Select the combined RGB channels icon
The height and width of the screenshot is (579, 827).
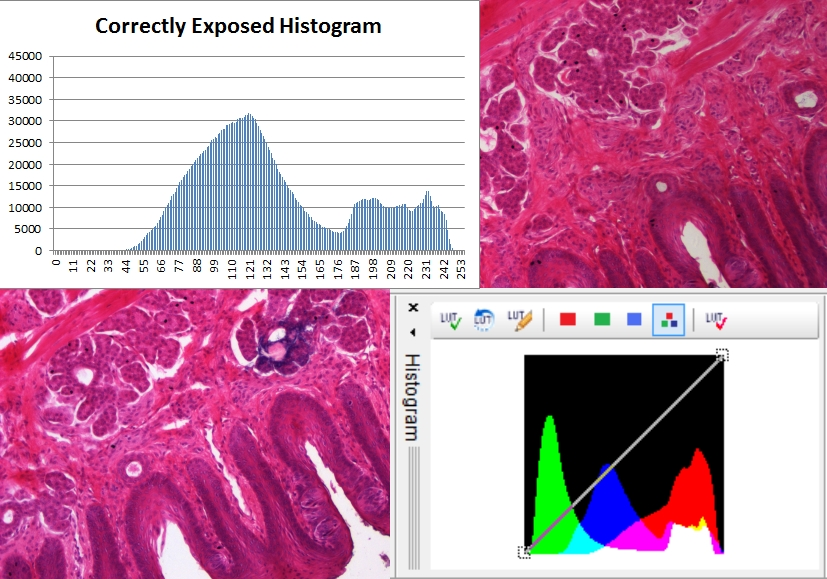point(668,320)
